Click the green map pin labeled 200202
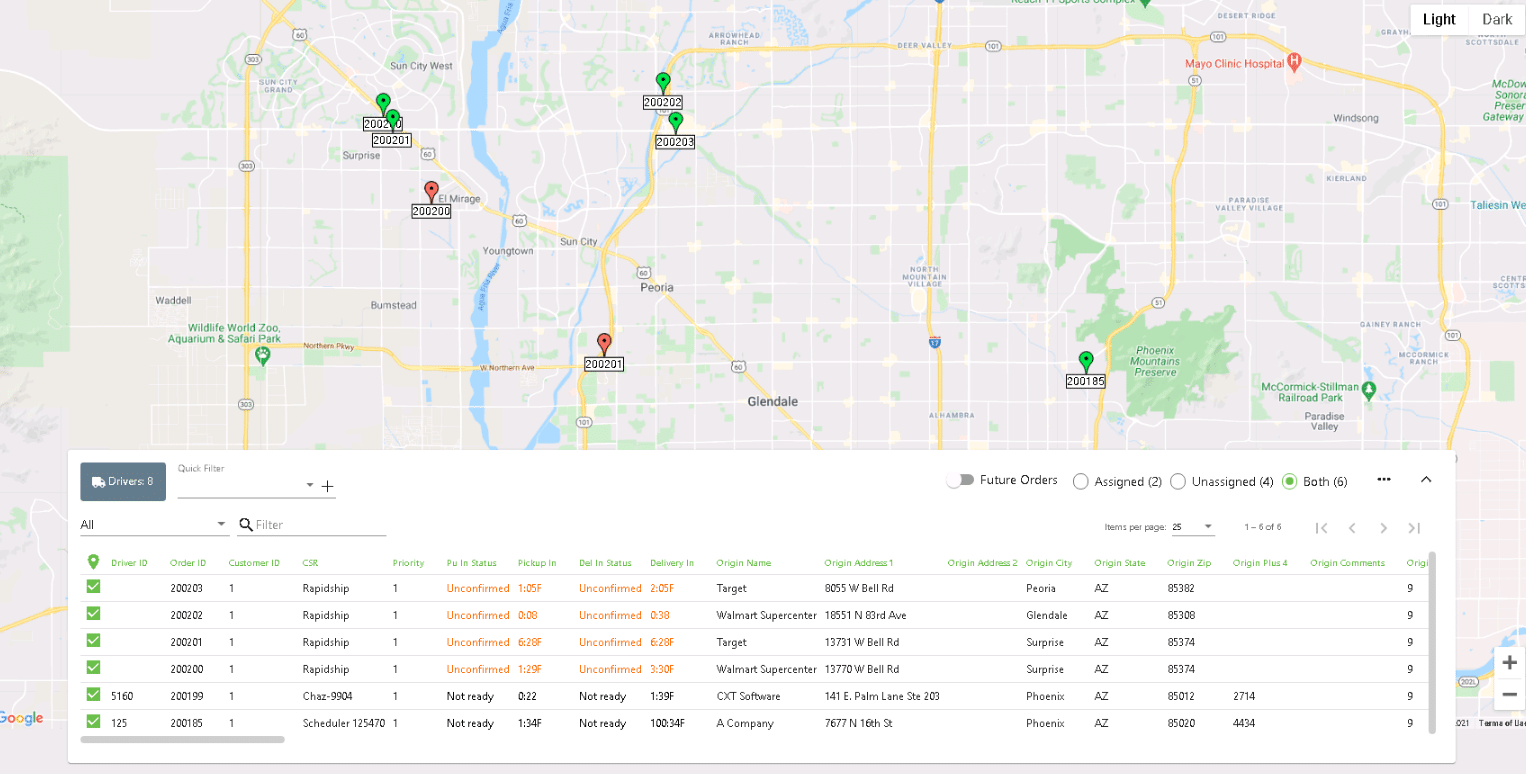 [662, 82]
